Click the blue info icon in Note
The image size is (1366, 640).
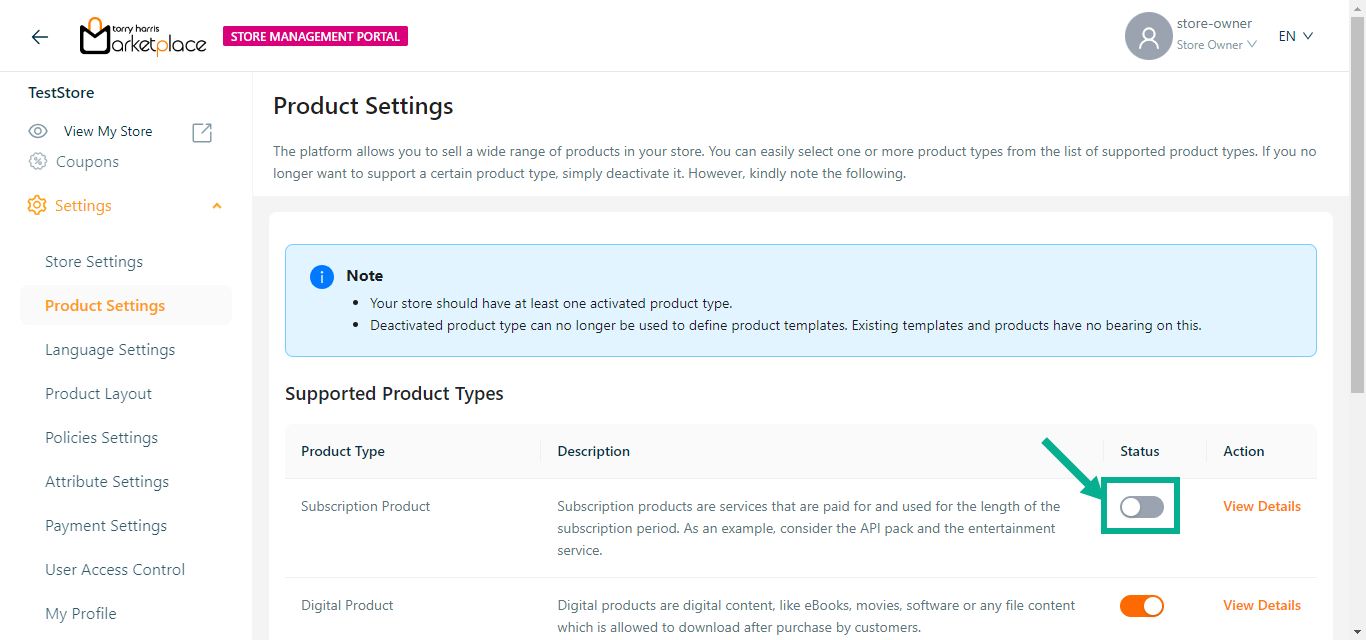click(x=321, y=277)
